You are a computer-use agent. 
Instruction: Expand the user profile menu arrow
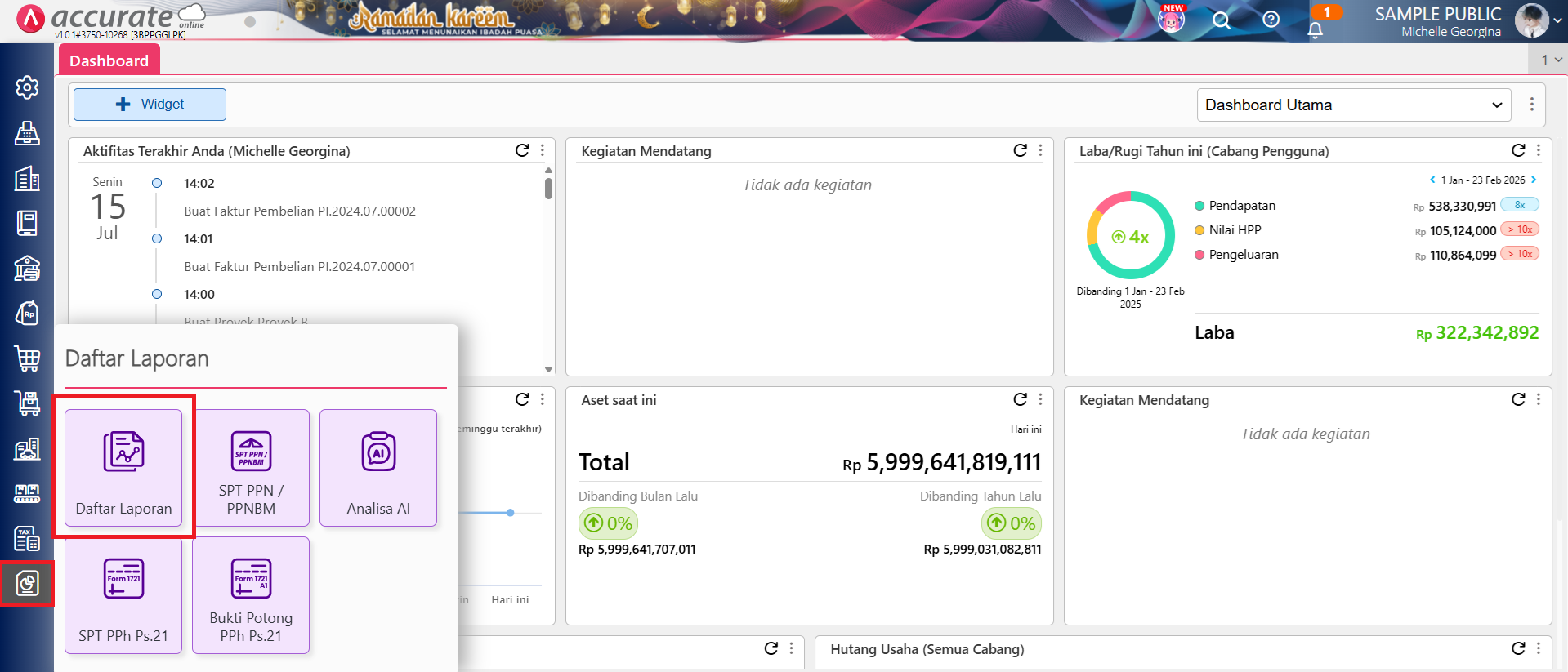coord(1557,20)
